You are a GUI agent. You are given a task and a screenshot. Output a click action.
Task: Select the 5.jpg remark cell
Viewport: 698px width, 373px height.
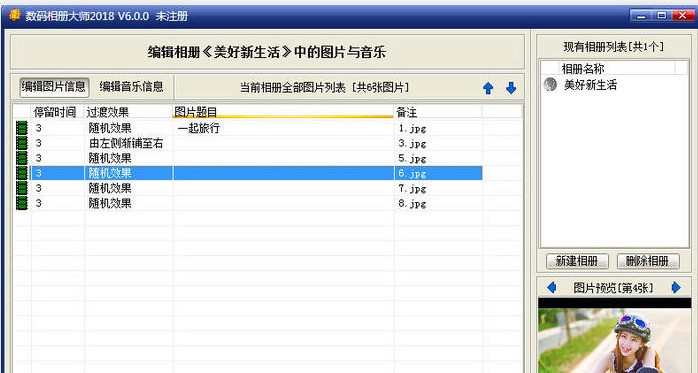[x=412, y=159]
